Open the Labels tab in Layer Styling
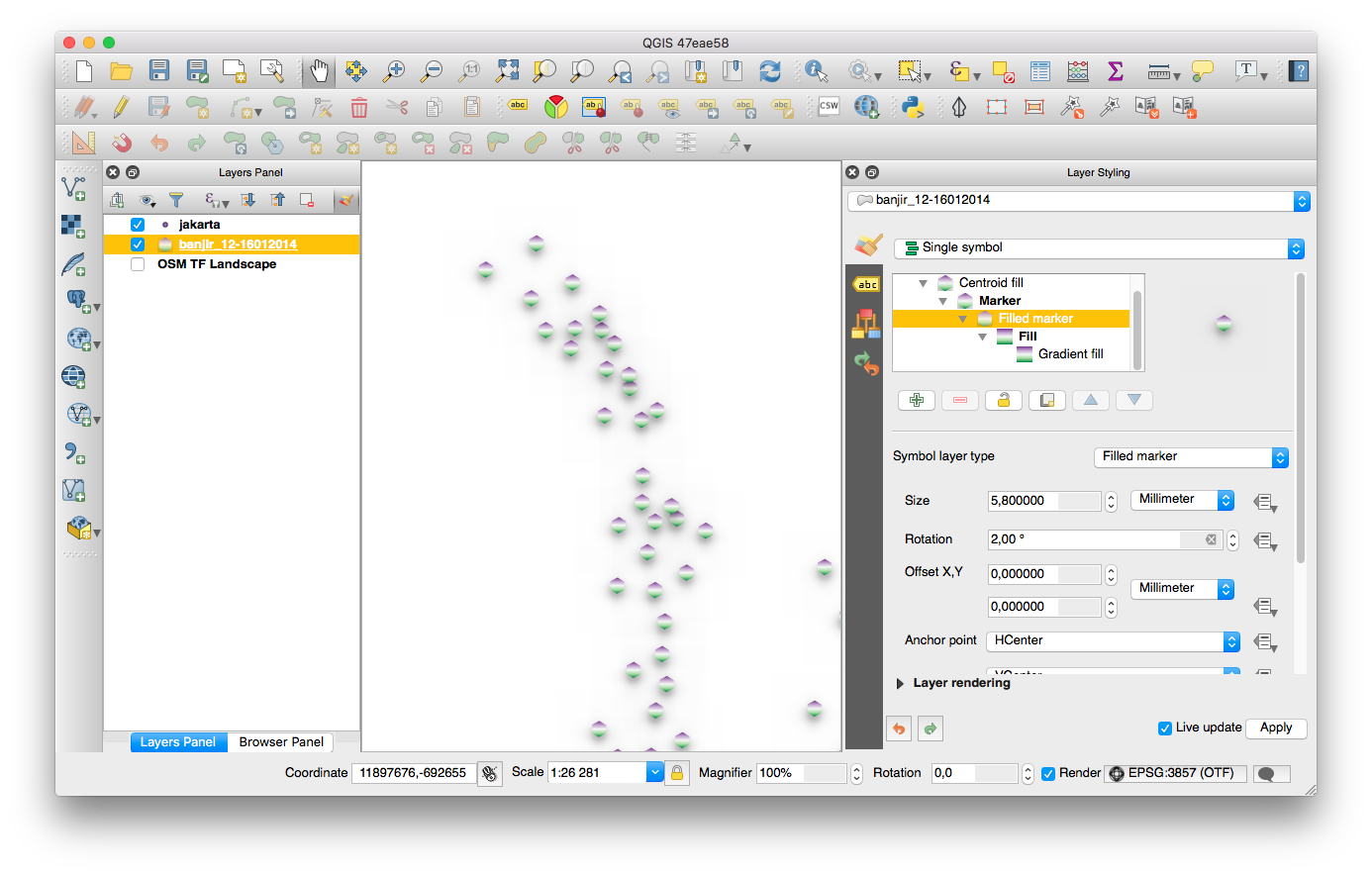This screenshot has height=875, width=1372. [x=866, y=284]
